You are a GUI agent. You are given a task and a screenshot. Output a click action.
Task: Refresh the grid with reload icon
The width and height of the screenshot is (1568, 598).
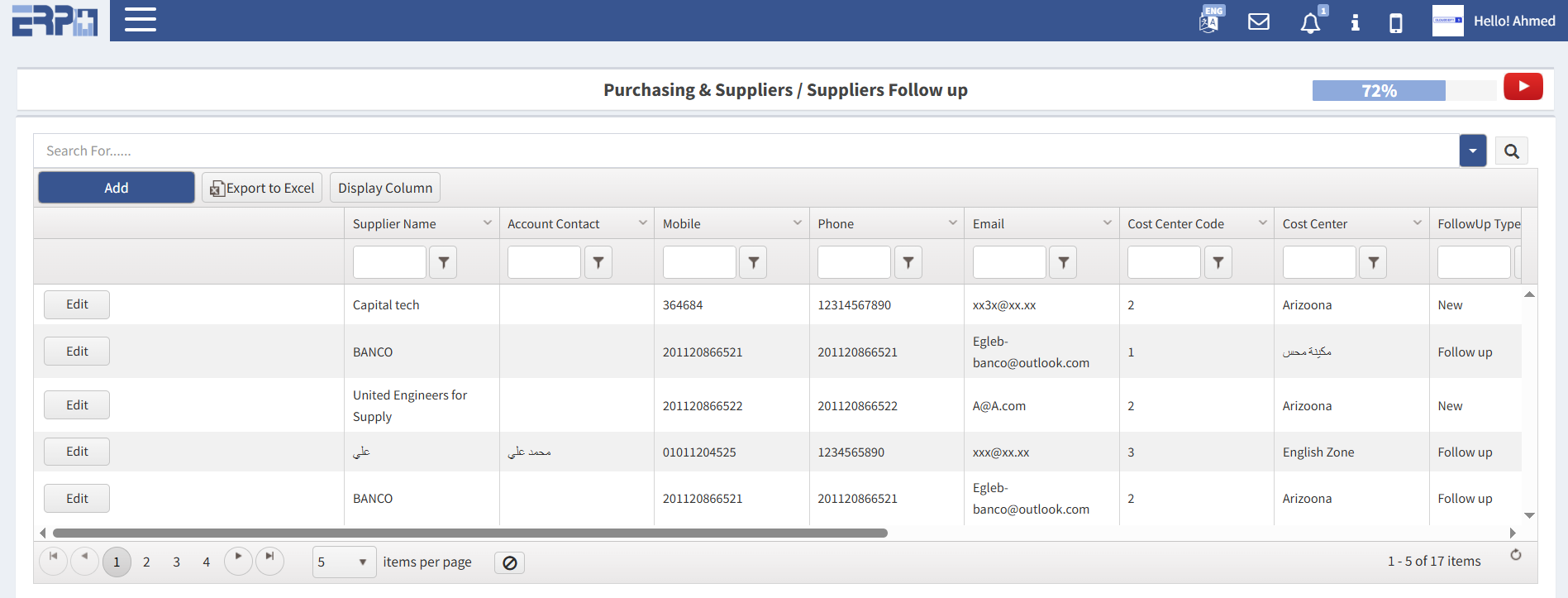coord(1515,555)
